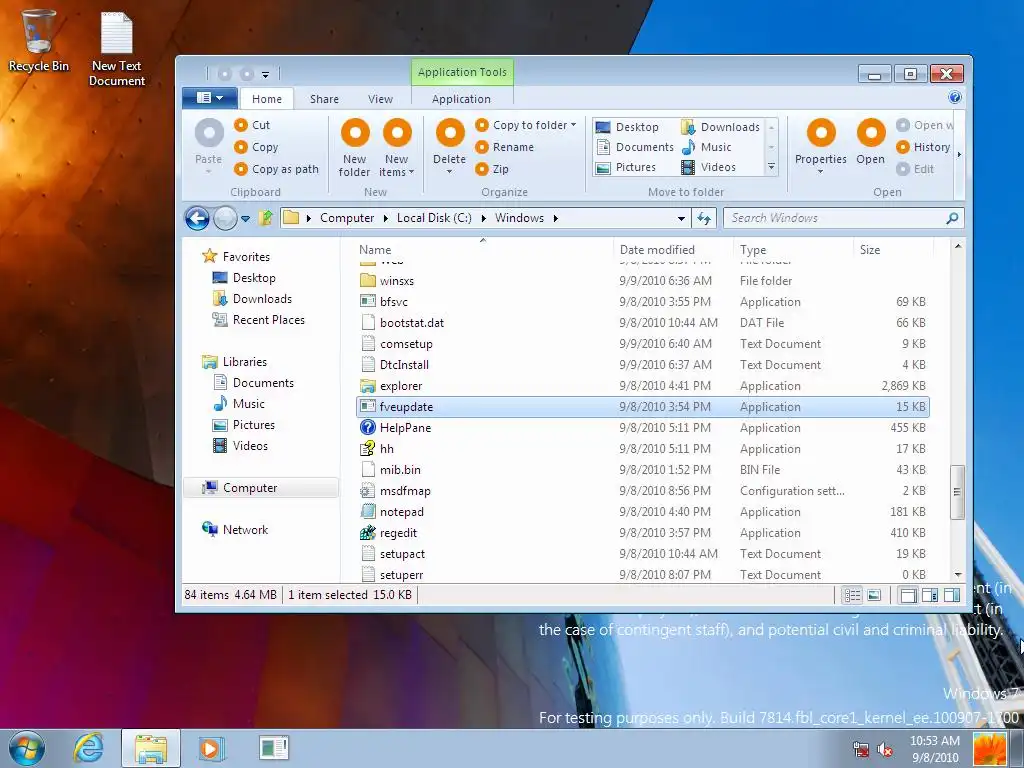Screen dimensions: 1024x768
Task: Click Copy as path in Clipboard group
Action: 276,169
